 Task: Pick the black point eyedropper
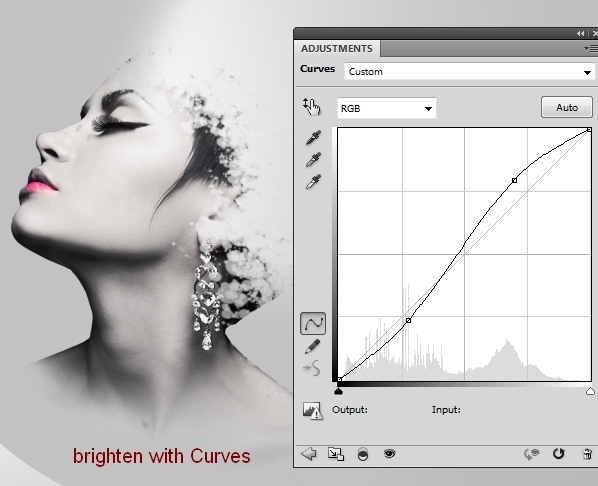point(313,138)
